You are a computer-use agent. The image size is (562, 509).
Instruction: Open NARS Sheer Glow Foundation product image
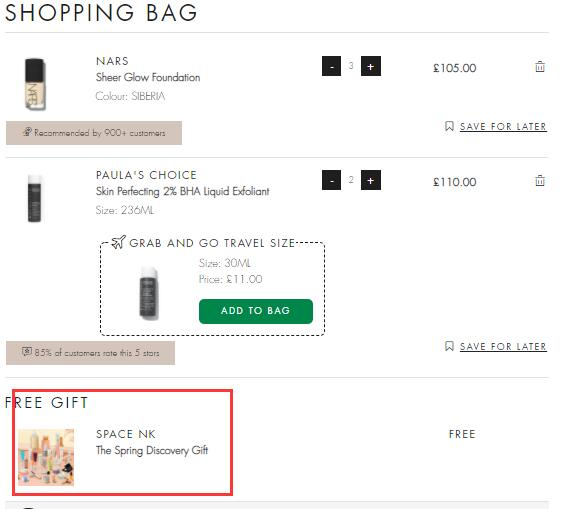click(x=35, y=84)
